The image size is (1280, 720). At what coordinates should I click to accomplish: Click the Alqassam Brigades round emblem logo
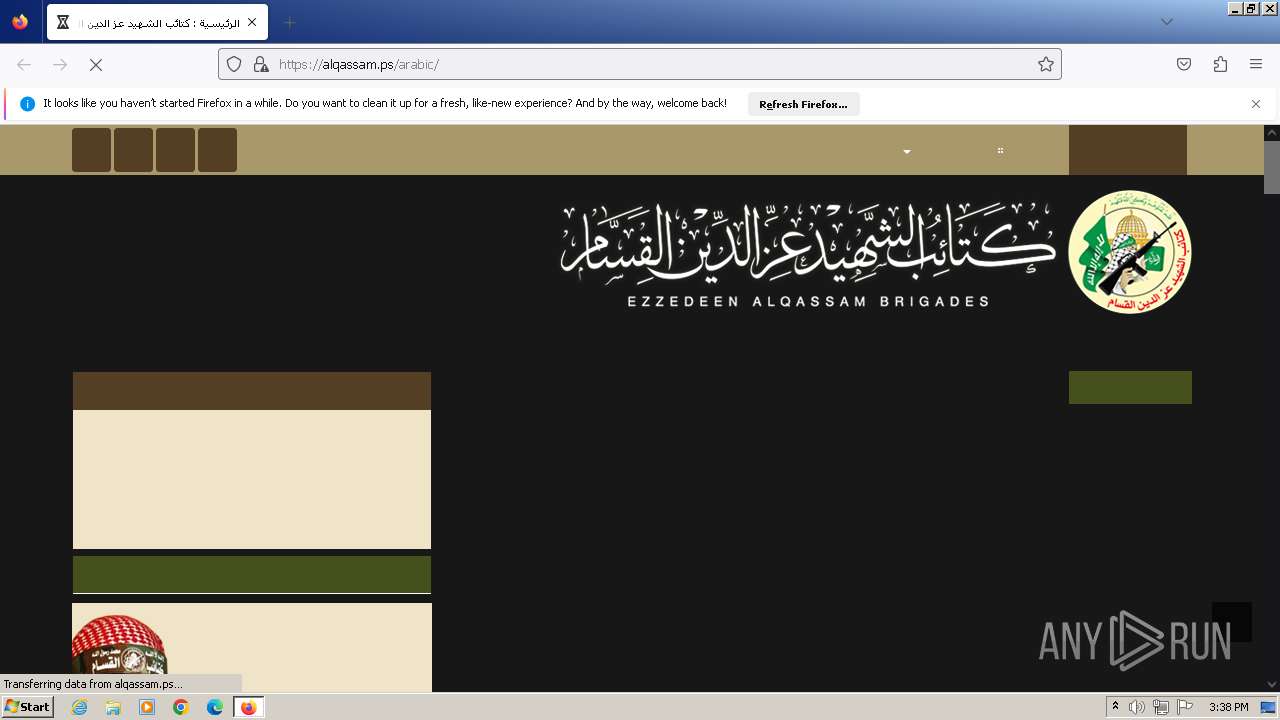1130,251
